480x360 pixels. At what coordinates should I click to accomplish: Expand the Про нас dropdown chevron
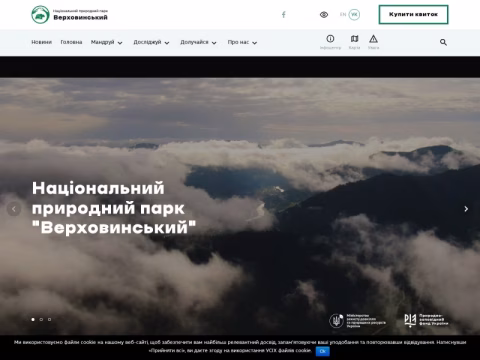(x=255, y=43)
